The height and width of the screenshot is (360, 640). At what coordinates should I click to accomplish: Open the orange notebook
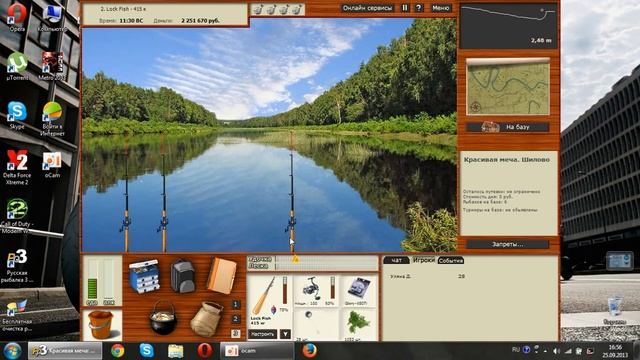[x=221, y=276]
